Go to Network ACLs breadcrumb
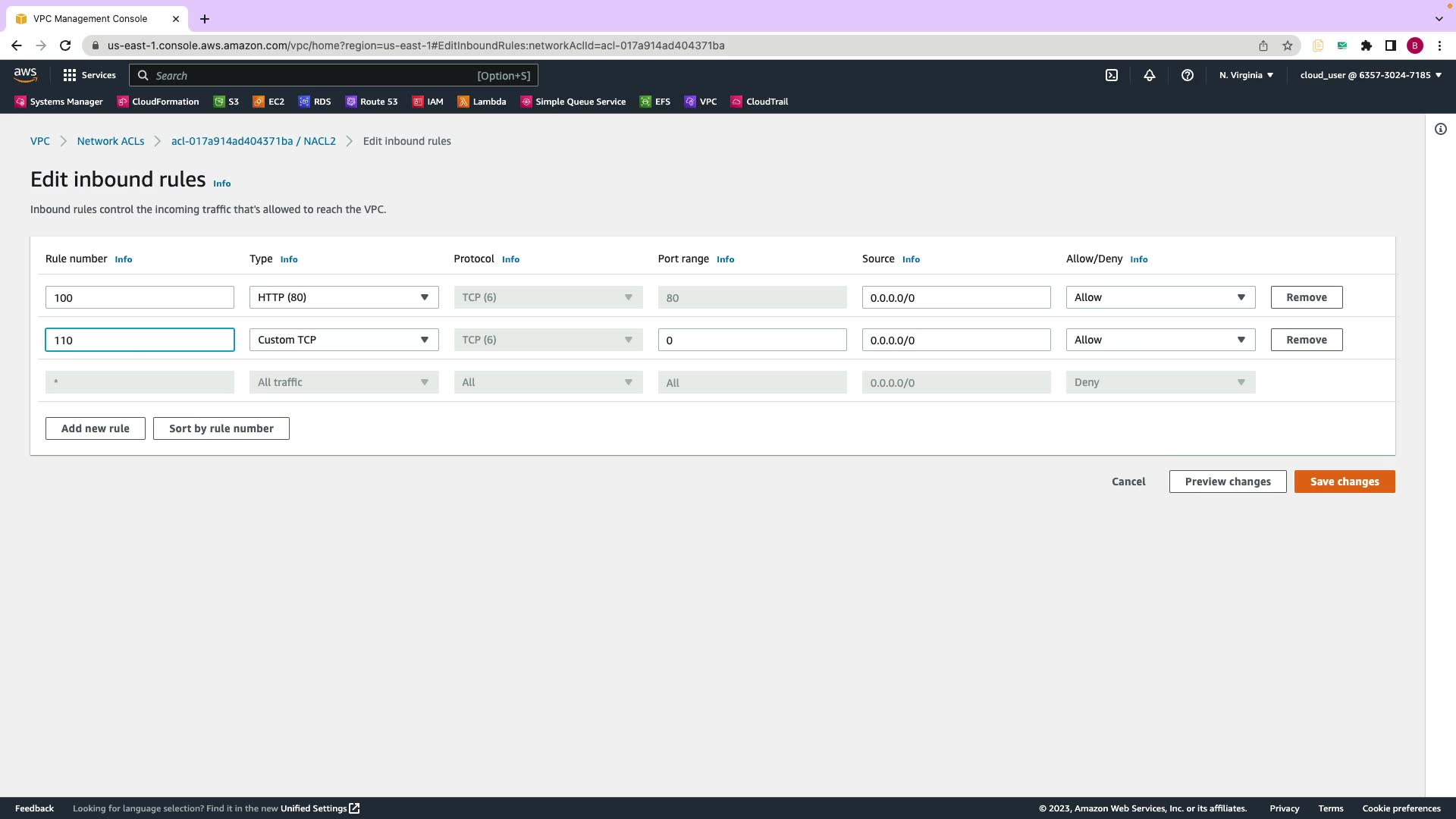The height and width of the screenshot is (819, 1456). coord(111,141)
